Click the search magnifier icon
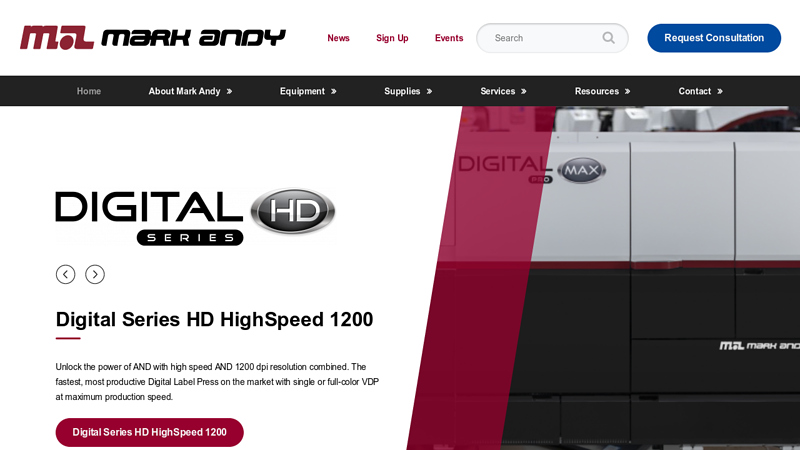This screenshot has width=800, height=450. click(608, 38)
